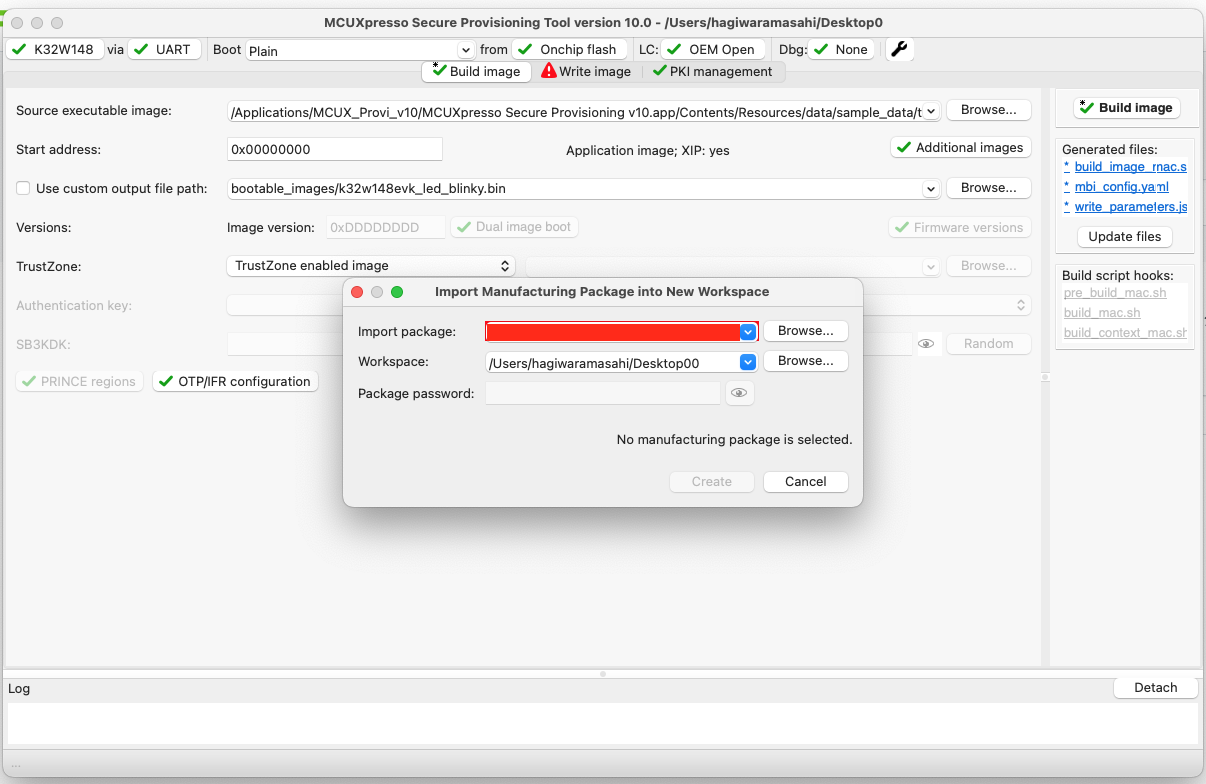Open the Import package dropdown in the dialog
Screen dimensions: 1206x784
(x=748, y=331)
